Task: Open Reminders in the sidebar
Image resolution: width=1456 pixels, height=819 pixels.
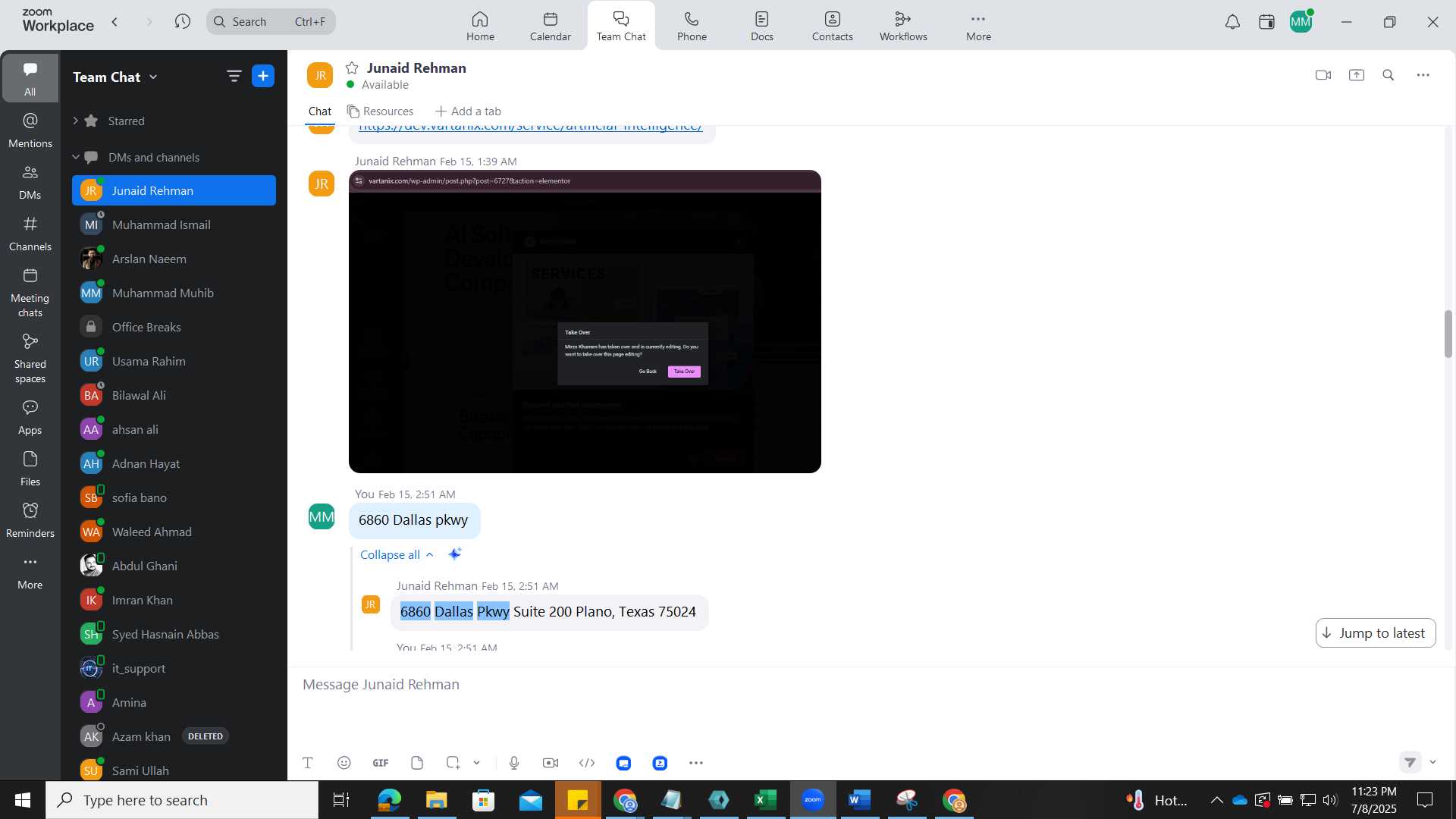Action: pyautogui.click(x=30, y=520)
